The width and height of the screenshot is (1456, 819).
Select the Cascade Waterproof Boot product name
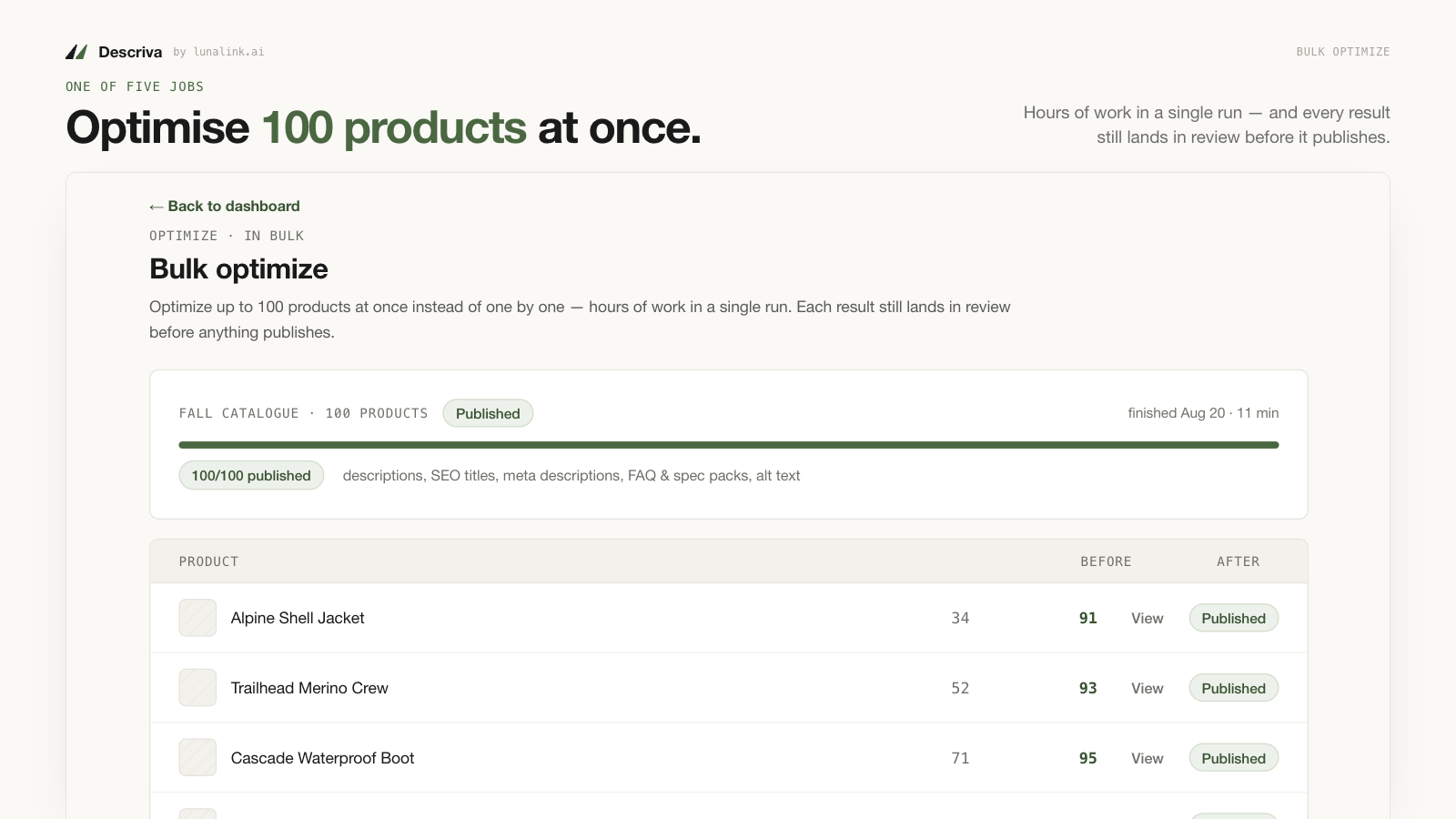[322, 758]
